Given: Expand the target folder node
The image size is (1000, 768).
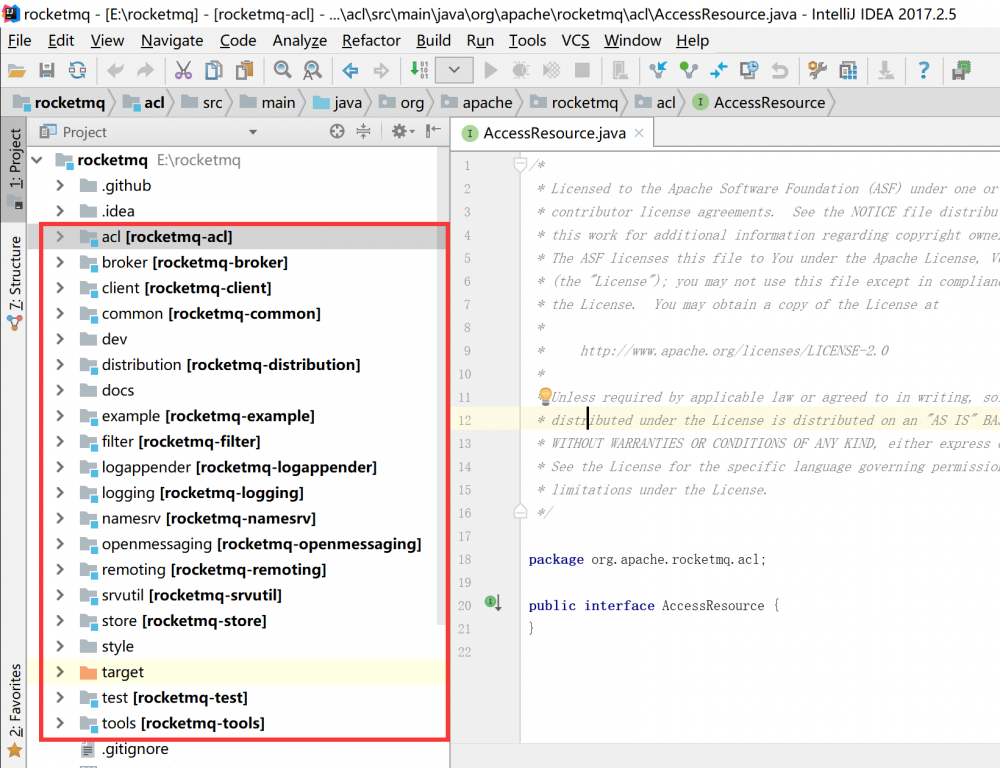Looking at the screenshot, I should click(61, 672).
